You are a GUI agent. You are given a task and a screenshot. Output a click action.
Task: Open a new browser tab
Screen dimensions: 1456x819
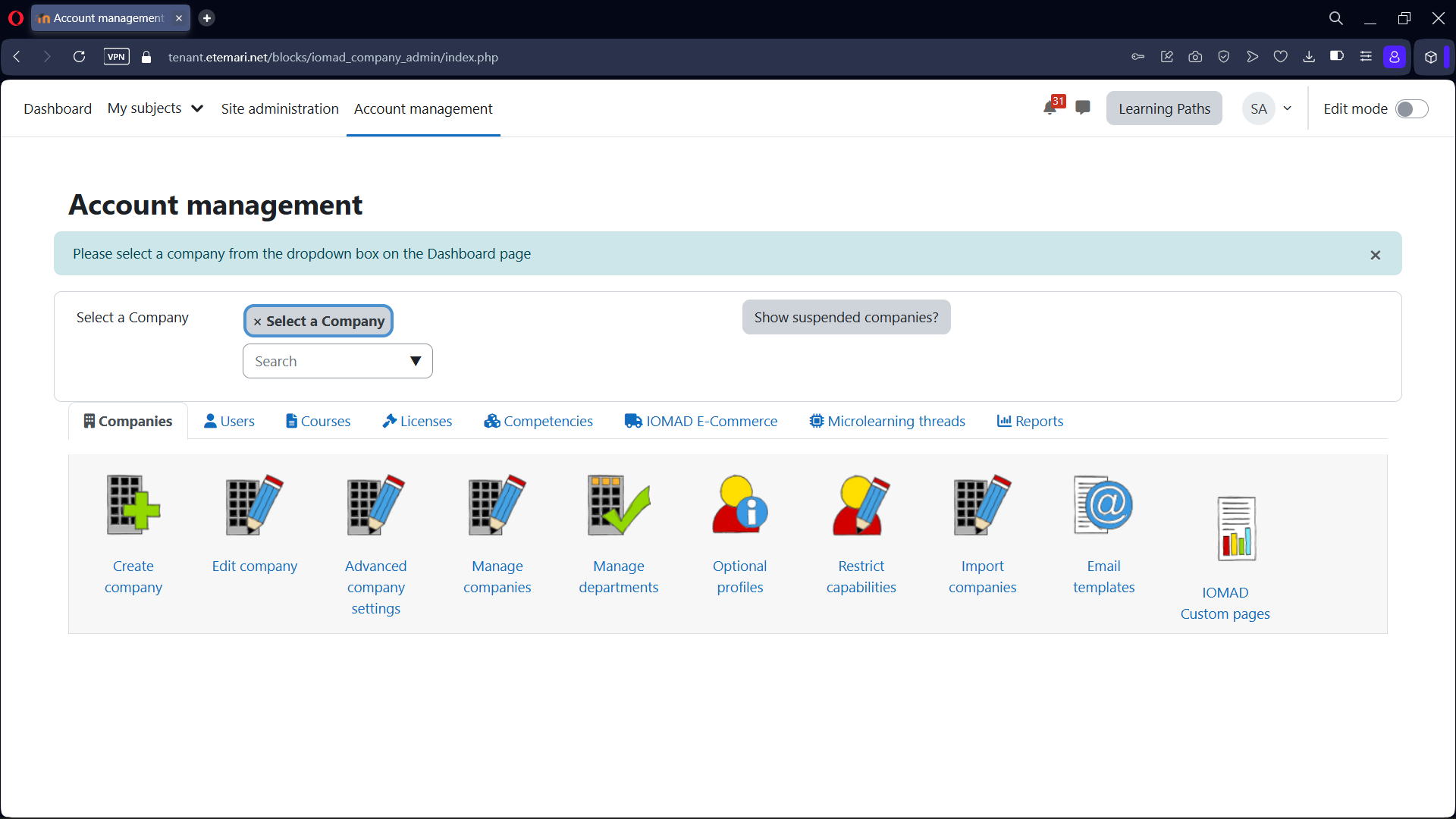[x=206, y=18]
